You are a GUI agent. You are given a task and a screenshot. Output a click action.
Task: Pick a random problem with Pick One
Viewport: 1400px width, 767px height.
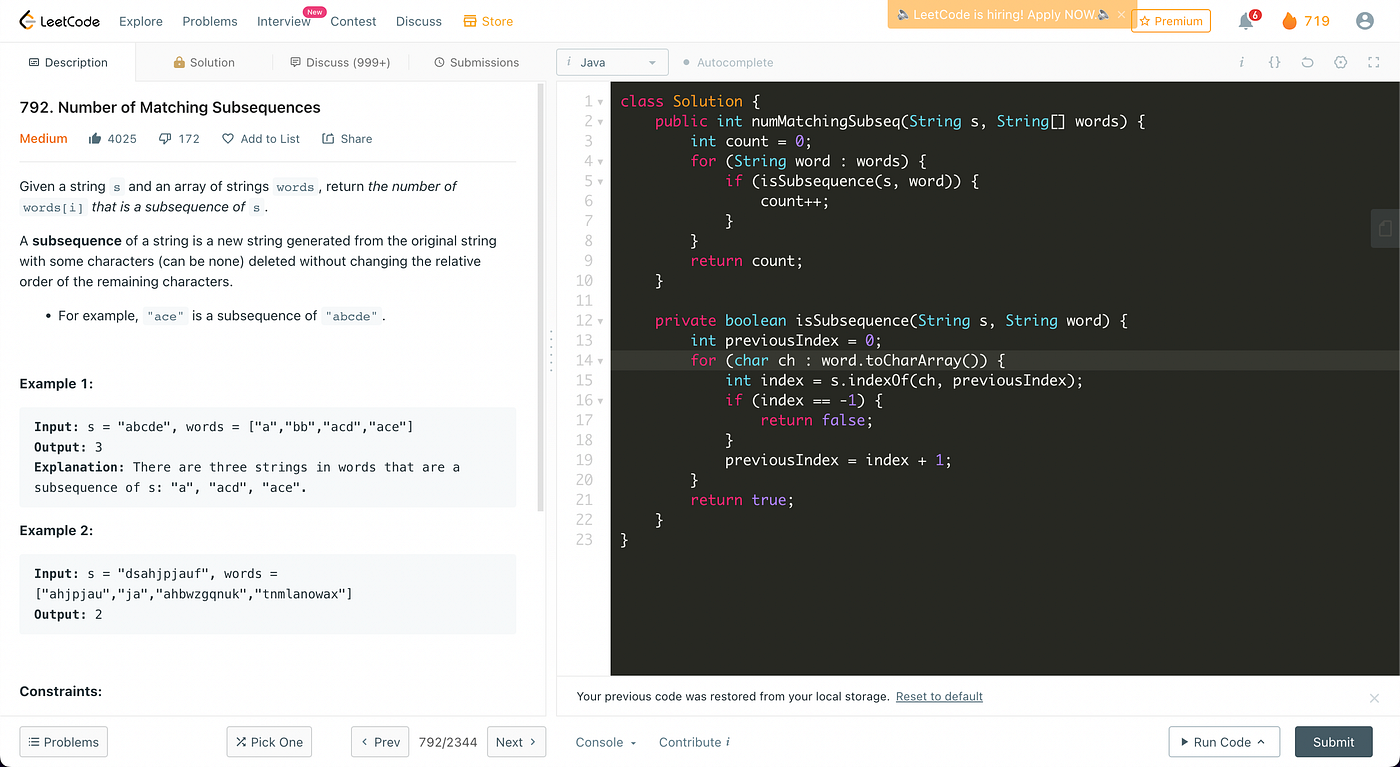tap(269, 742)
